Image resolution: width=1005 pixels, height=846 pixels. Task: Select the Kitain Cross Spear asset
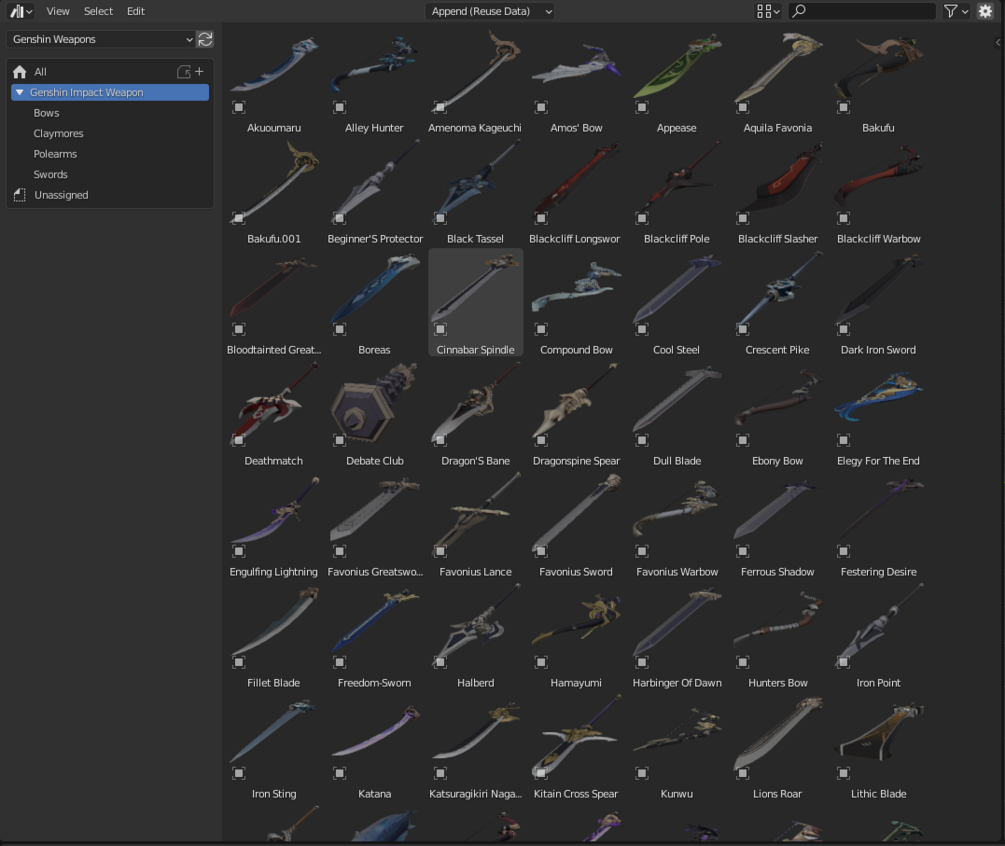pyautogui.click(x=576, y=748)
